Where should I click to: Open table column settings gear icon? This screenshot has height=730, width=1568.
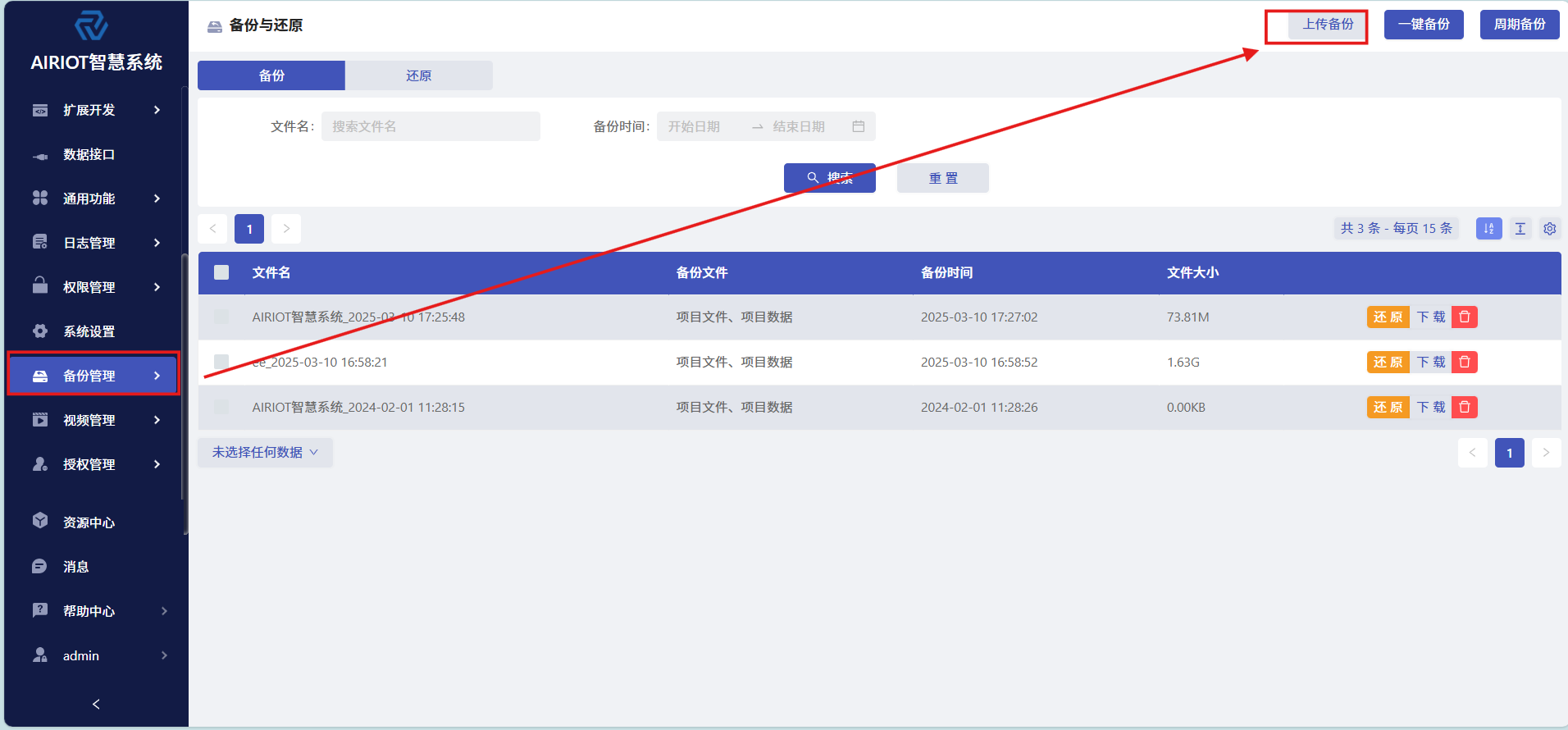[x=1549, y=229]
